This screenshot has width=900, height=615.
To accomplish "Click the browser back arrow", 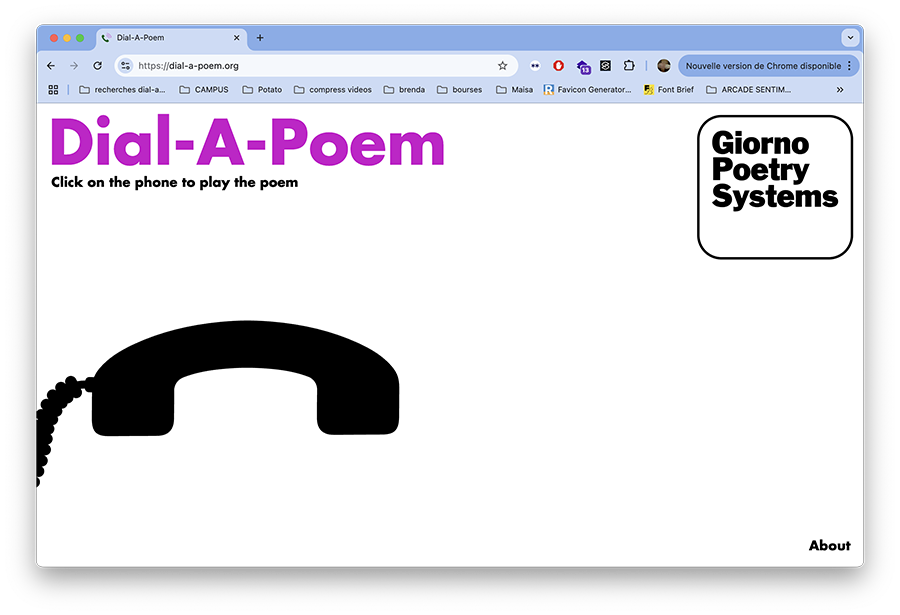I will click(x=51, y=66).
